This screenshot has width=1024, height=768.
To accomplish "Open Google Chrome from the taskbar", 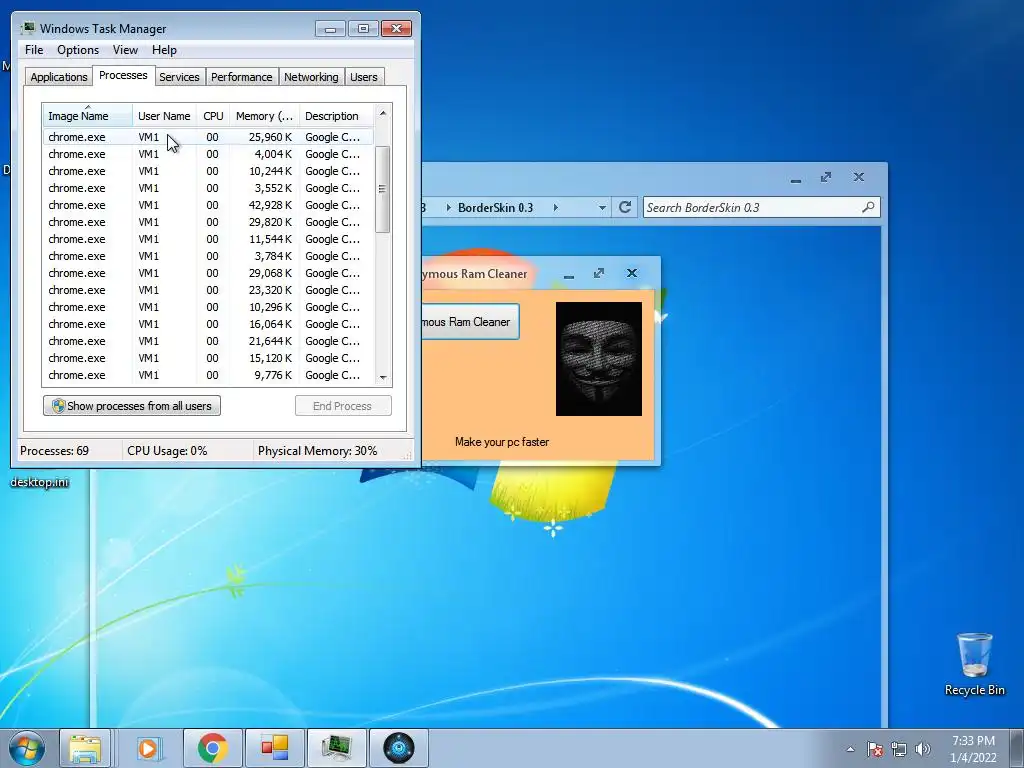I will (x=212, y=748).
